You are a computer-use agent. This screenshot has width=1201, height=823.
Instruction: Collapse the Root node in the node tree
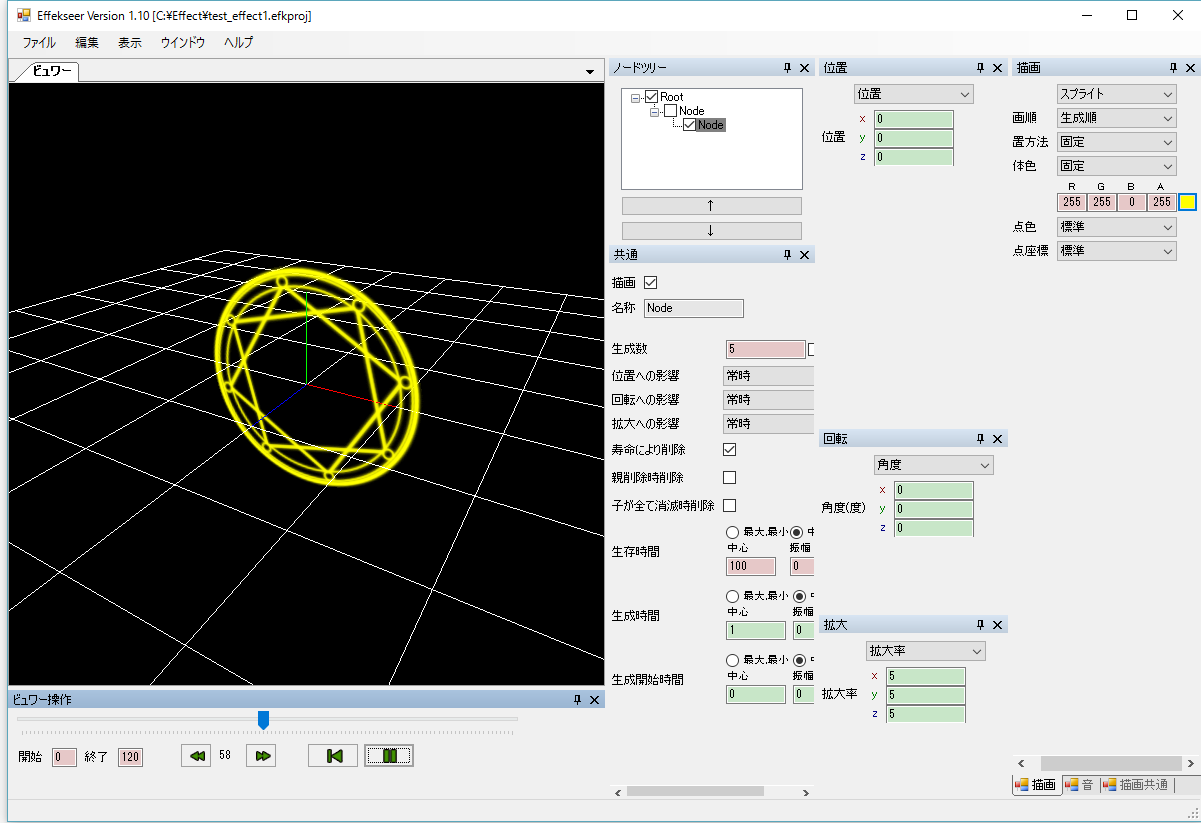click(x=637, y=96)
